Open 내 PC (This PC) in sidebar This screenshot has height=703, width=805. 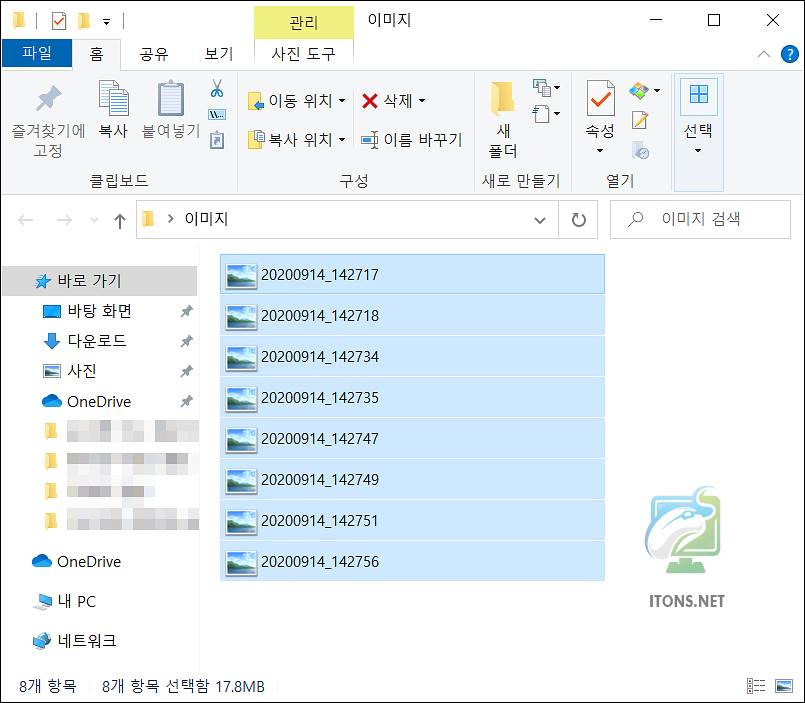[x=76, y=601]
